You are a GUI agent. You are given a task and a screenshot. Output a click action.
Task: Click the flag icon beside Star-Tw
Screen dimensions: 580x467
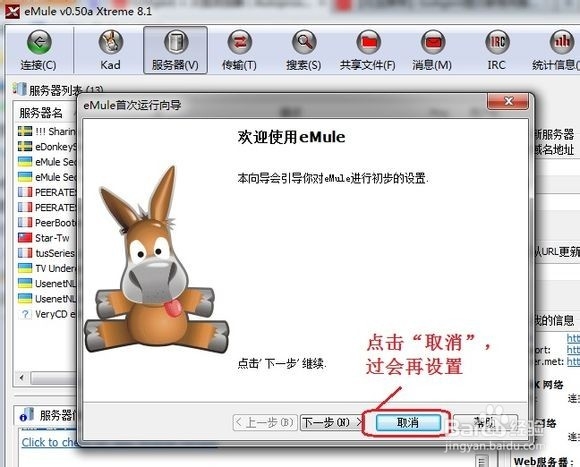coord(25,237)
